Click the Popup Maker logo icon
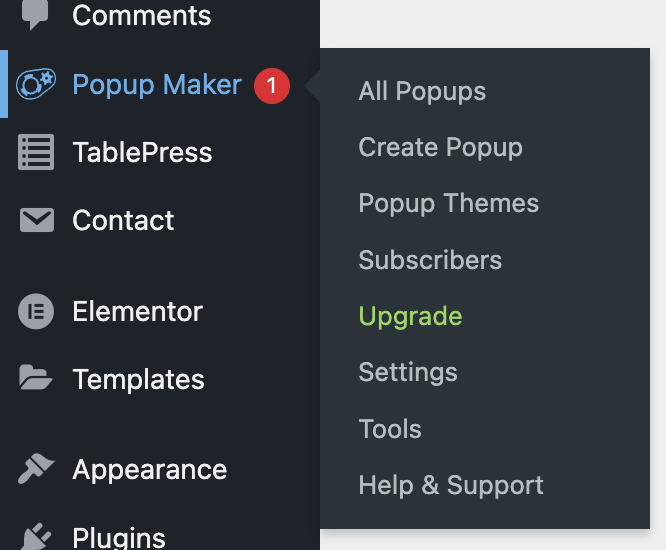Viewport: 666px width, 550px height. tap(36, 83)
